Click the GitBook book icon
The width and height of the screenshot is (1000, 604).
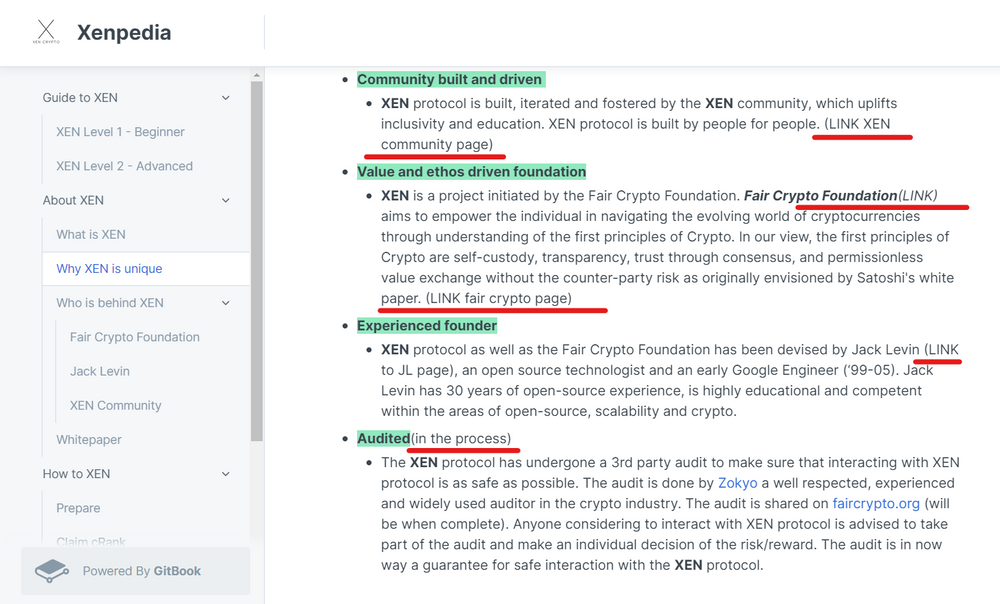click(52, 571)
